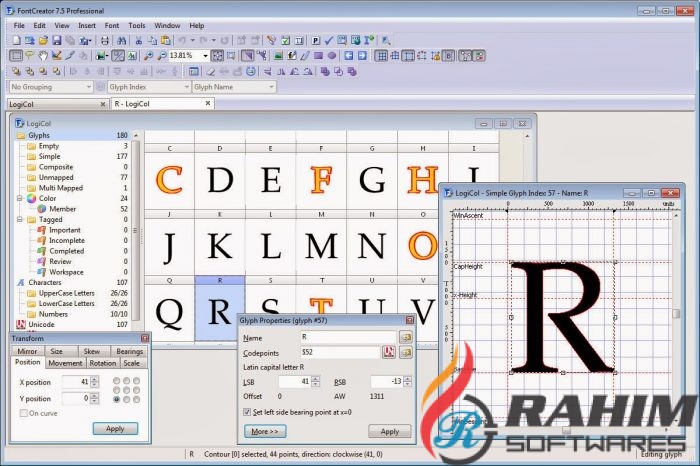Increase the LSB stepper value

pyautogui.click(x=316, y=379)
